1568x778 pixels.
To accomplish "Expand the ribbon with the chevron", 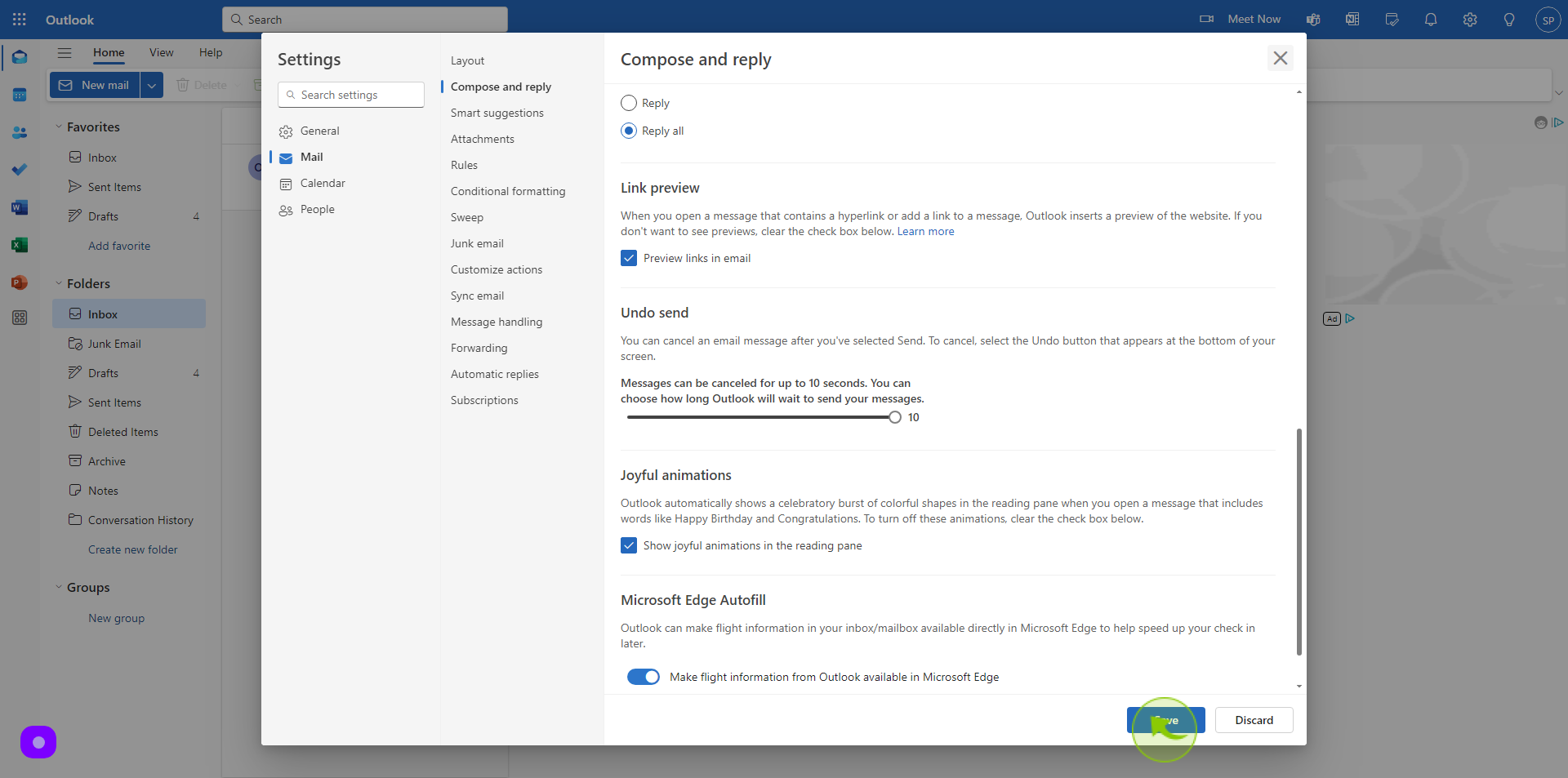I will (1558, 93).
